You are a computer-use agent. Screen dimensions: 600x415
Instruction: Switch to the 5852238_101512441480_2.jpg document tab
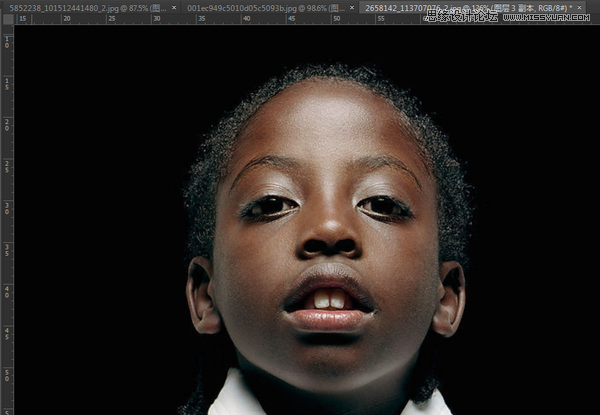point(89,8)
